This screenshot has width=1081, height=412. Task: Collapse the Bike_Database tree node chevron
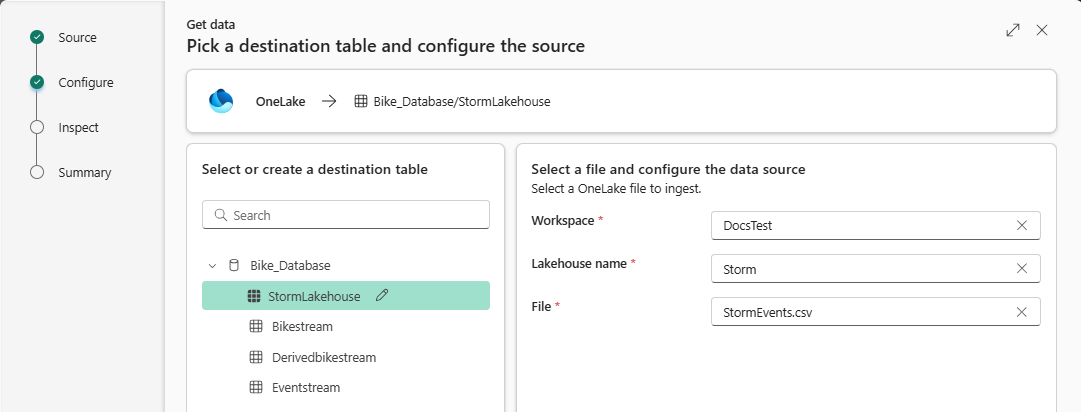pyautogui.click(x=212, y=266)
